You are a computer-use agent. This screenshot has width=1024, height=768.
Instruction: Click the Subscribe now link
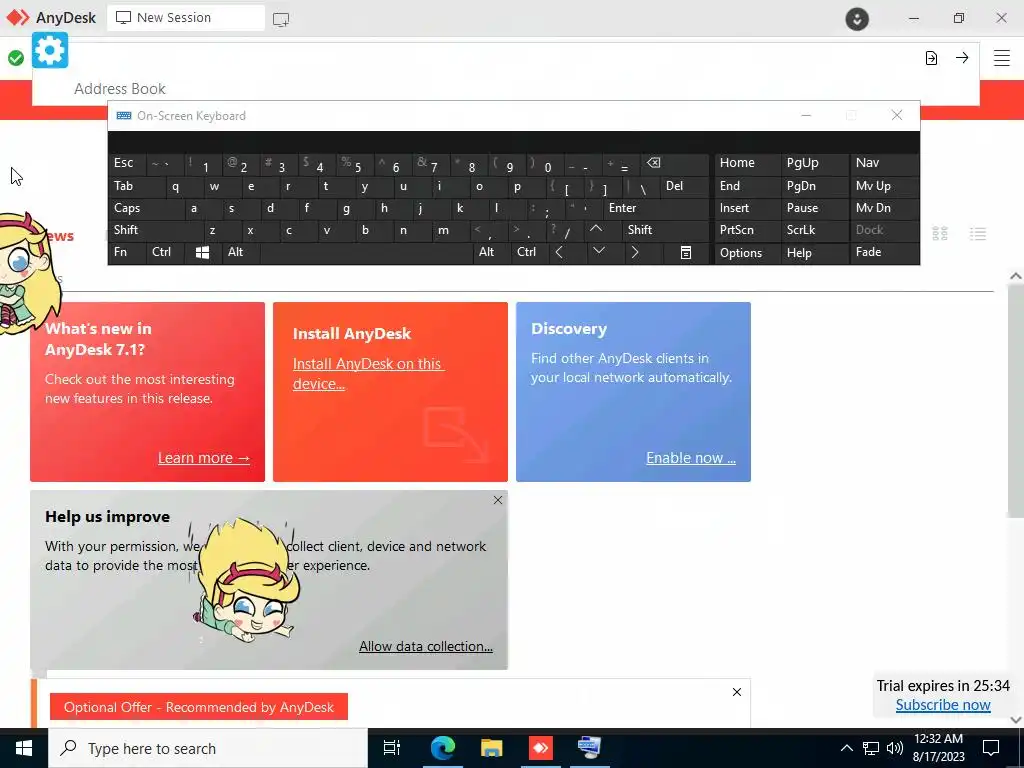[x=943, y=705]
